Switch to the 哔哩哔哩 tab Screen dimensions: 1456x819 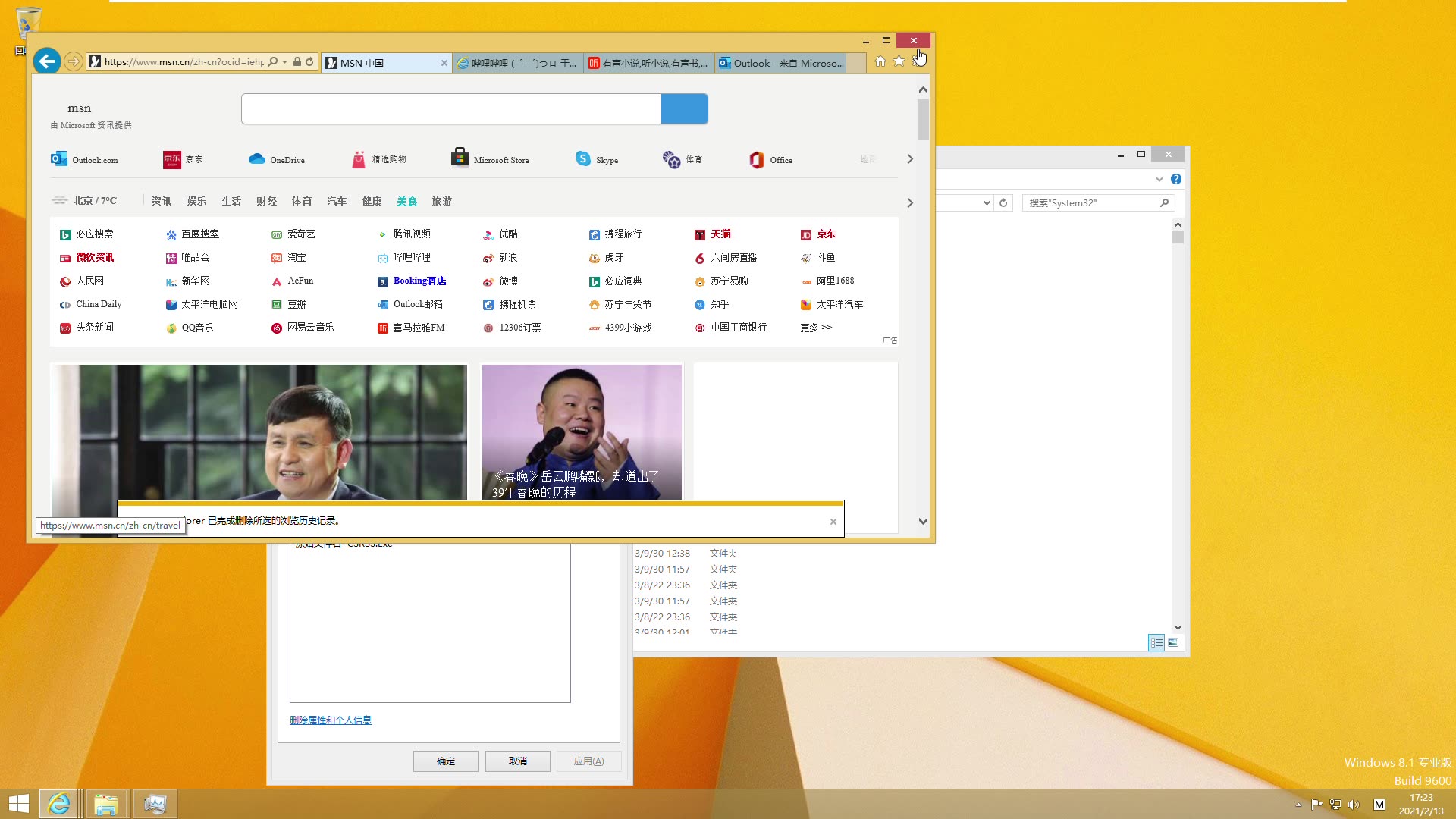tap(518, 63)
